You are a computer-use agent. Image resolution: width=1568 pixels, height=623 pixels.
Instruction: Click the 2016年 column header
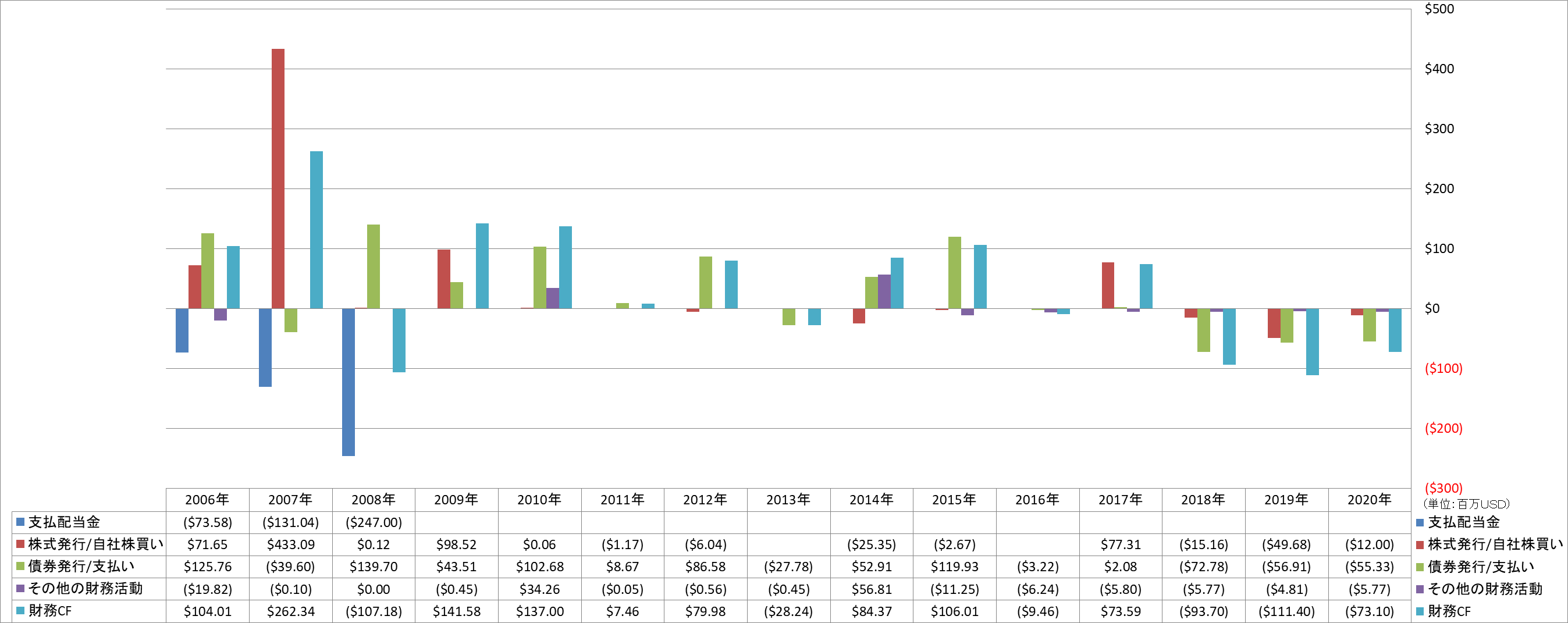1037,500
